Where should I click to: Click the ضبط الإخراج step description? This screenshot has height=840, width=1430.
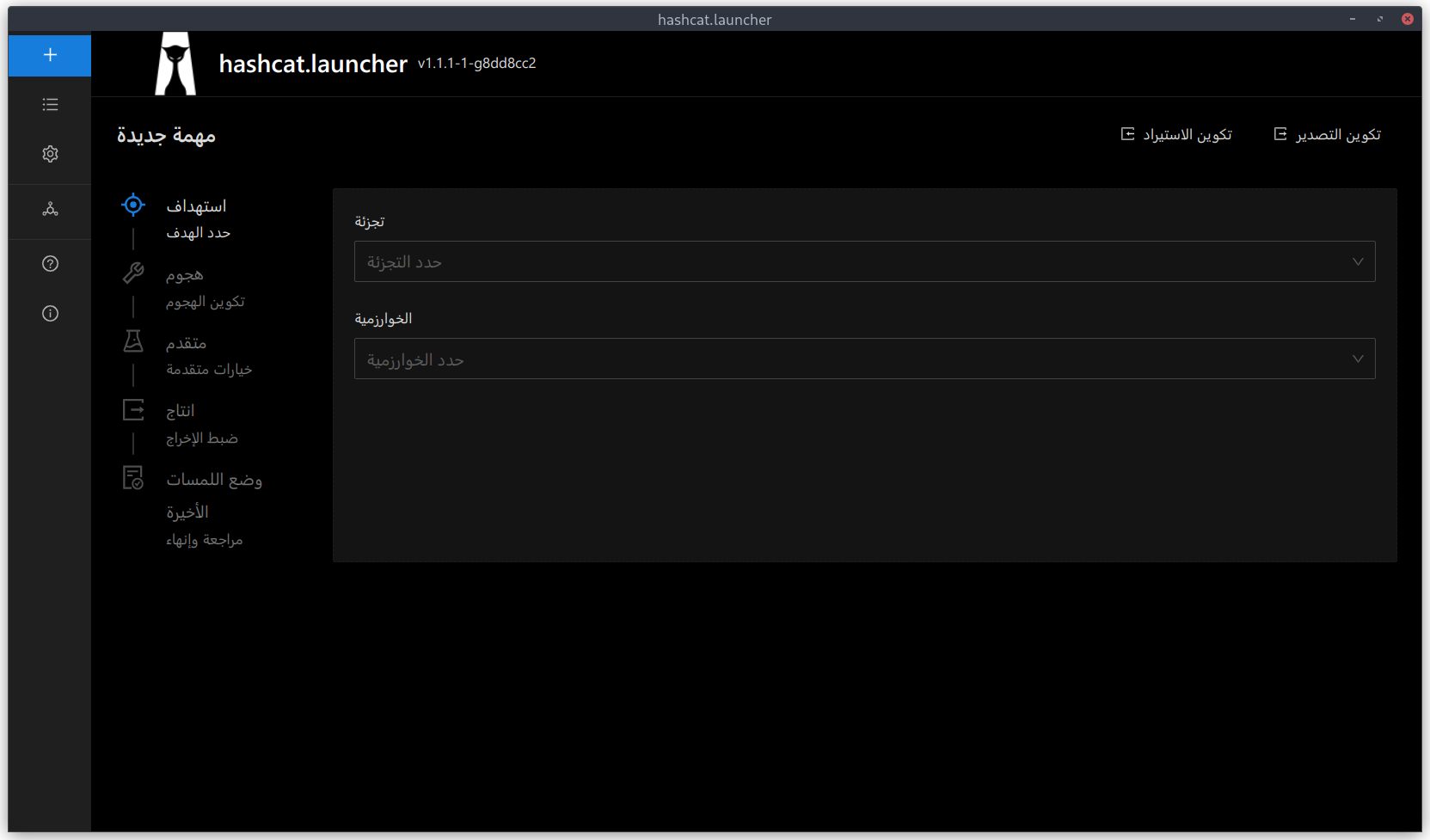click(202, 438)
